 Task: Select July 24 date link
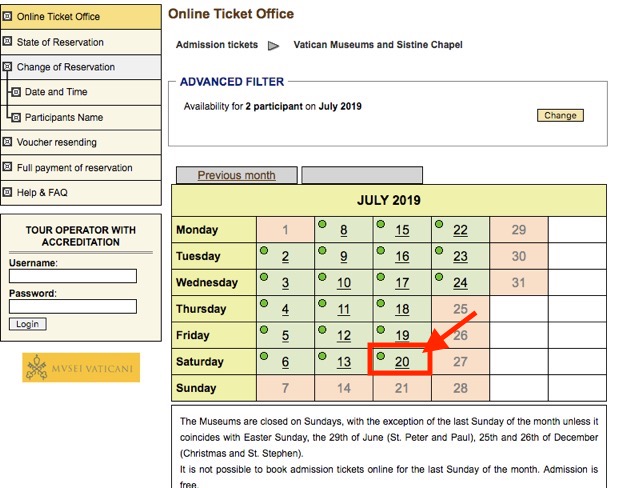coord(460,283)
